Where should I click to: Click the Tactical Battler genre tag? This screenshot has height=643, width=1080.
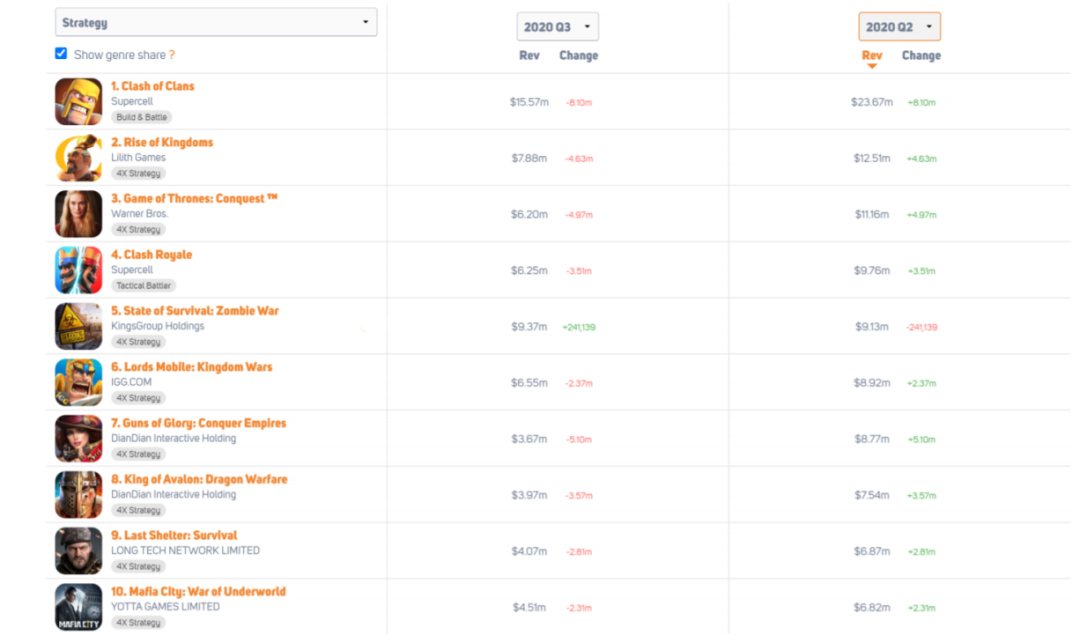coord(145,286)
